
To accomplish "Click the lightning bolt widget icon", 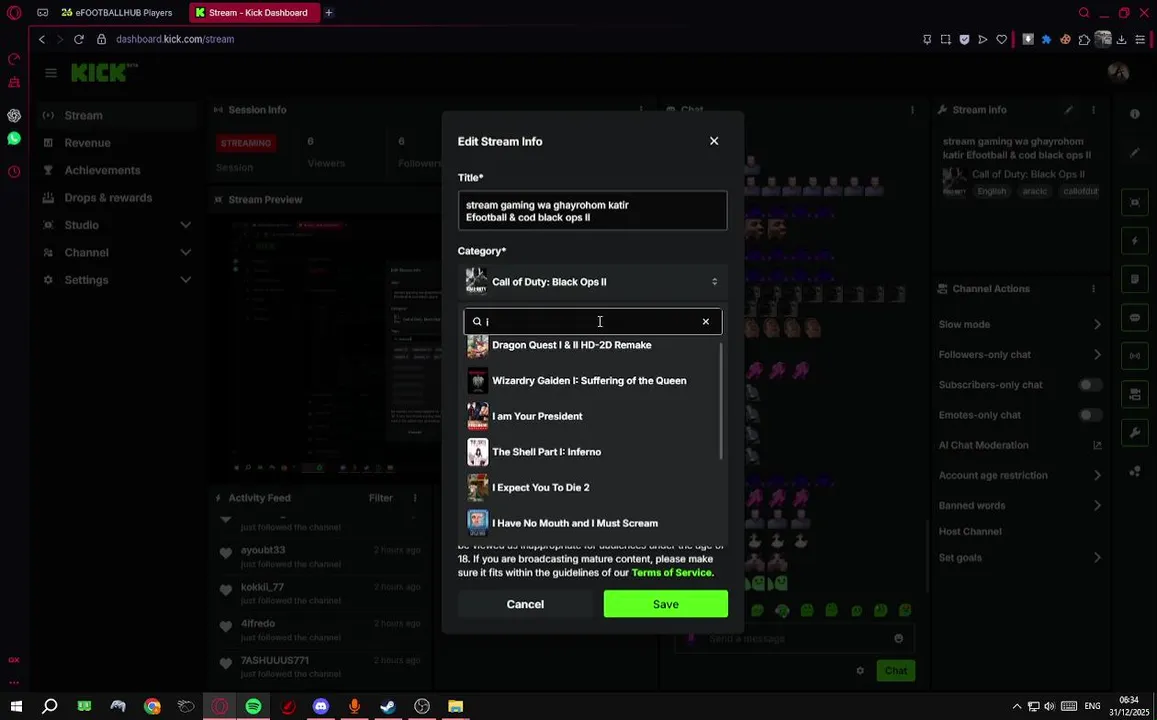I will pyautogui.click(x=1135, y=241).
